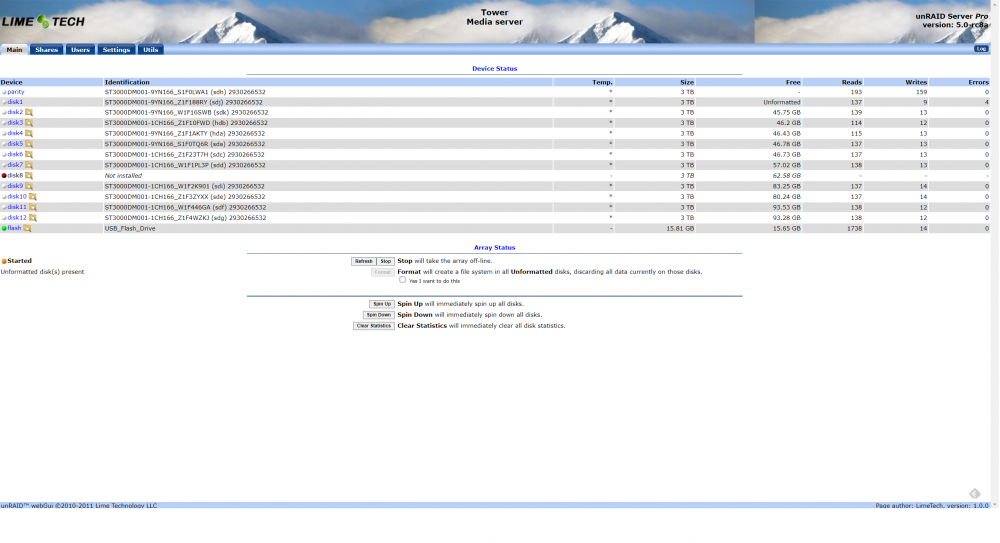This screenshot has width=1000, height=543.
Task: Open the disk7 device link
Action: (x=15, y=165)
